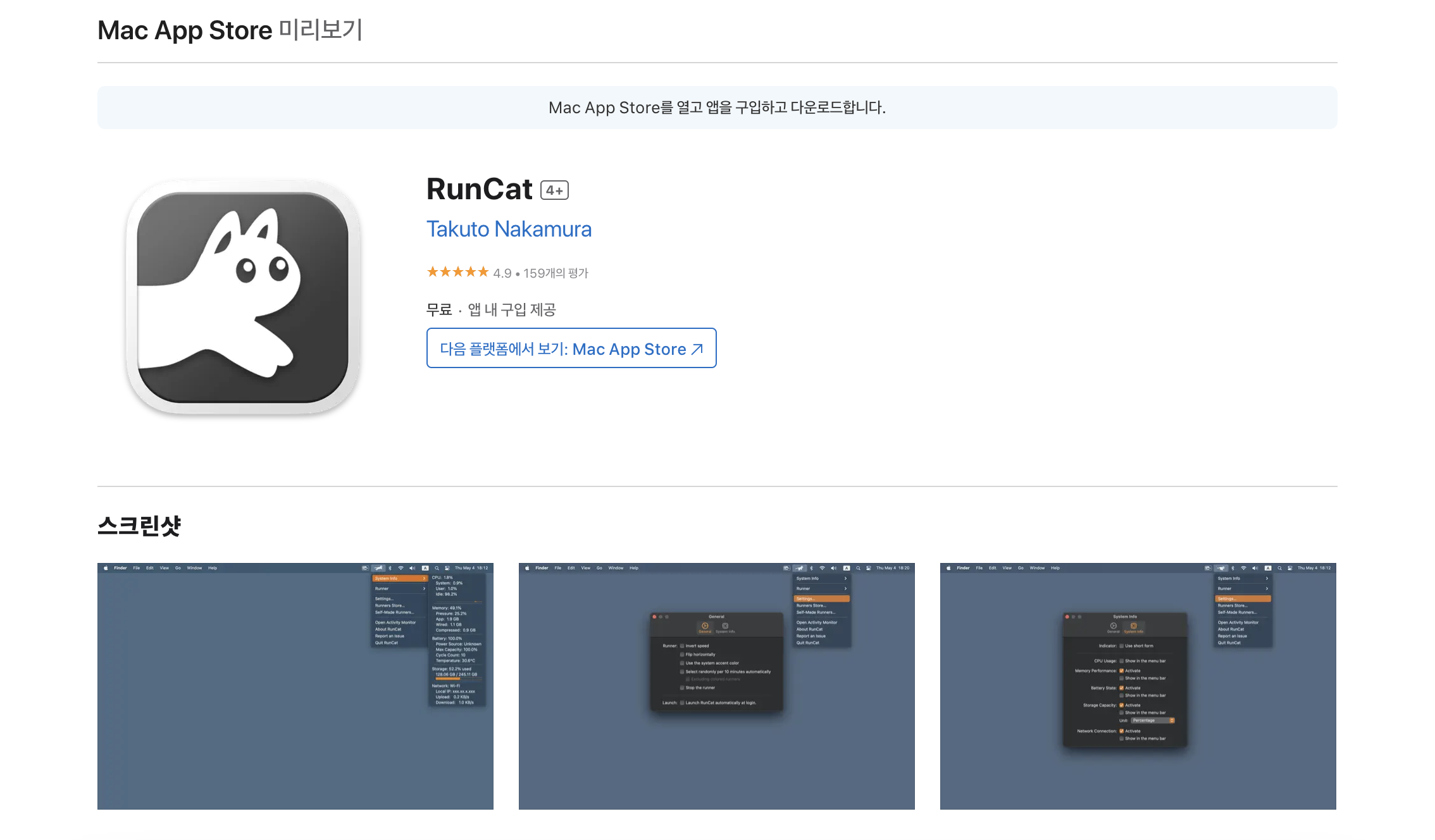The width and height of the screenshot is (1435, 840).
Task: Click Wi-Fi menu bar icon in second screenshot
Action: click(822, 568)
